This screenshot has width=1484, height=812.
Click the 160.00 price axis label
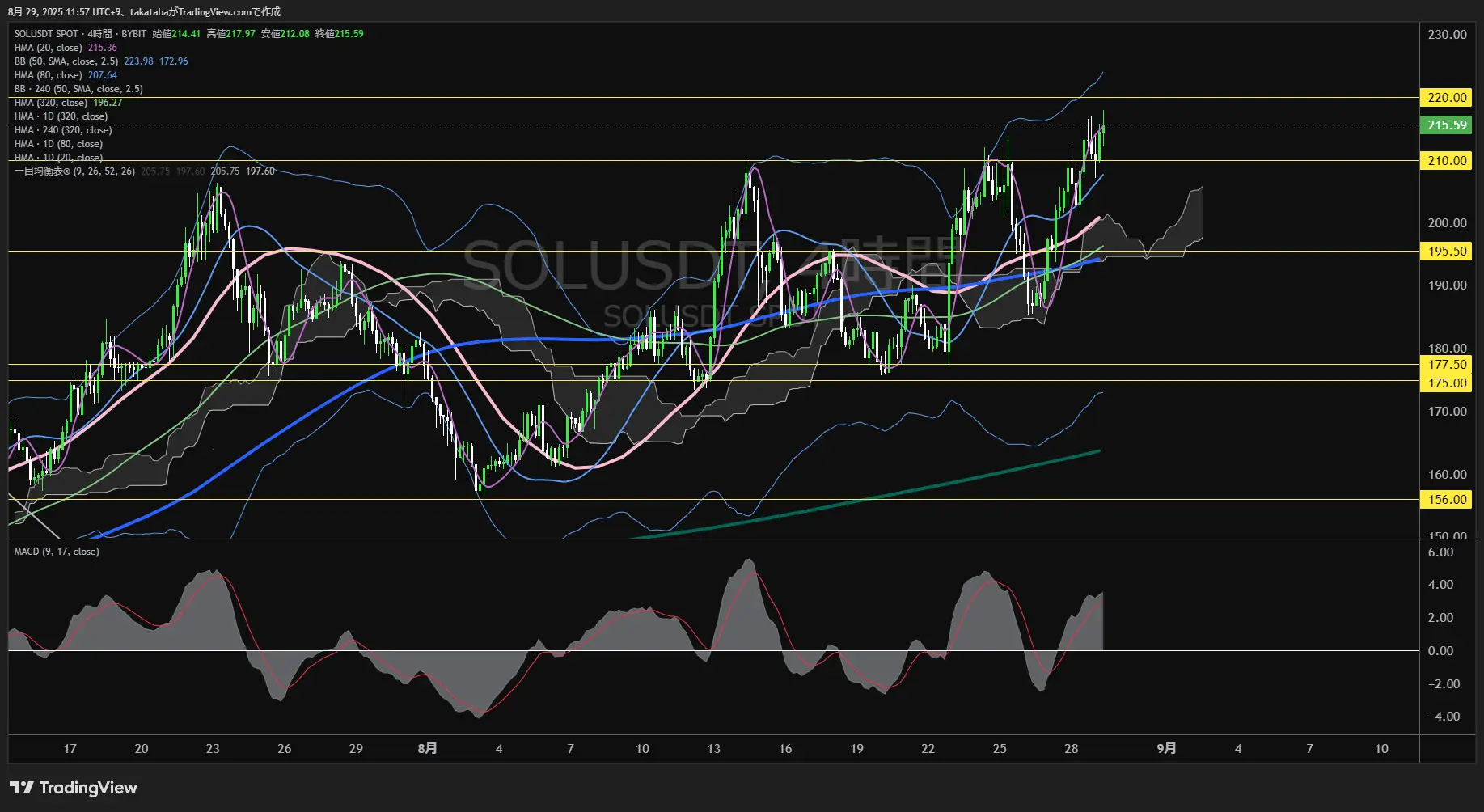click(x=1447, y=475)
